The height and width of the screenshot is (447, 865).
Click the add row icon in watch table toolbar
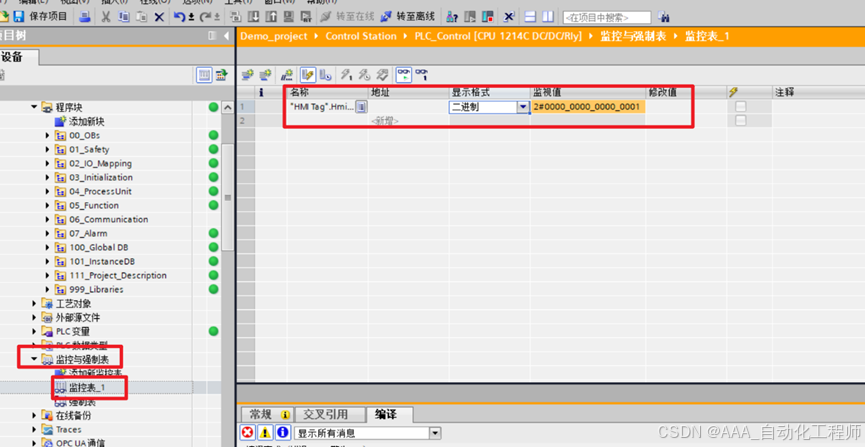click(265, 74)
